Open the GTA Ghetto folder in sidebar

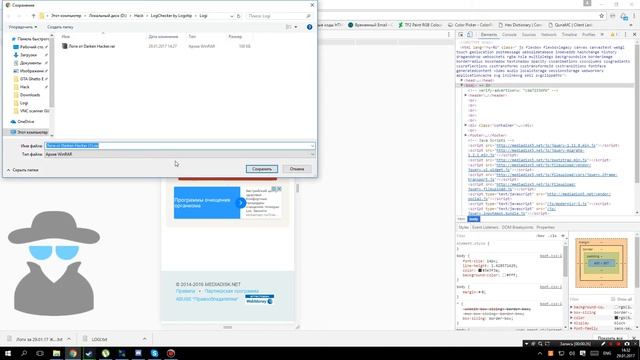31,79
